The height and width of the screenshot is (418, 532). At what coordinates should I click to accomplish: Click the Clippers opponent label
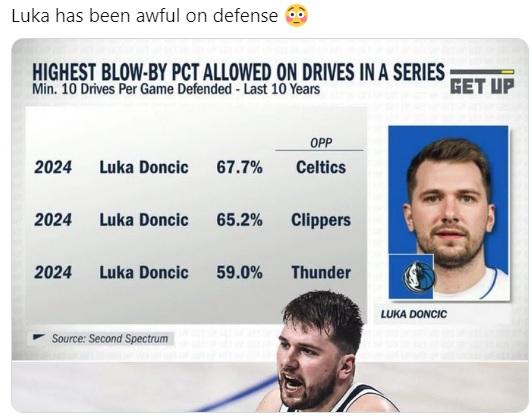pos(321,221)
